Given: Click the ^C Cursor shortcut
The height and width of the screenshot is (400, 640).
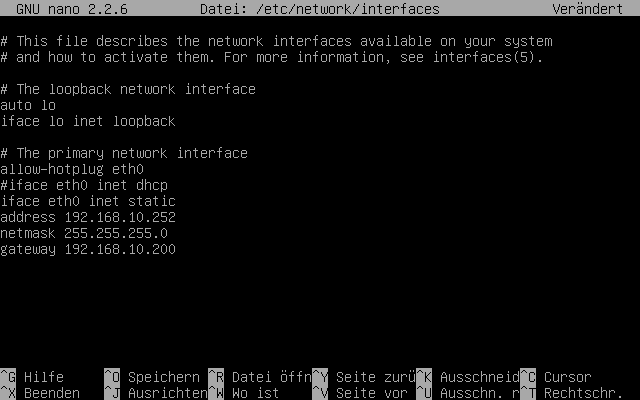Looking at the screenshot, I should point(556,377).
